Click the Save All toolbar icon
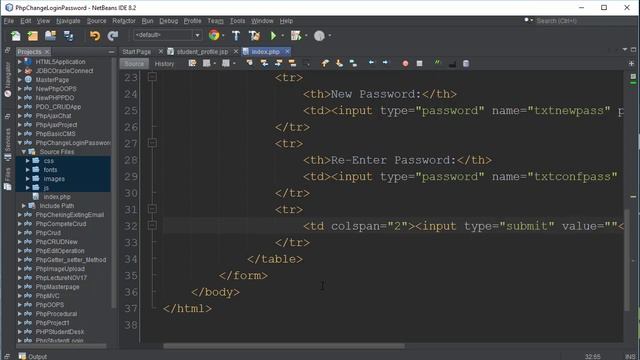This screenshot has width=640, height=360. [68, 36]
